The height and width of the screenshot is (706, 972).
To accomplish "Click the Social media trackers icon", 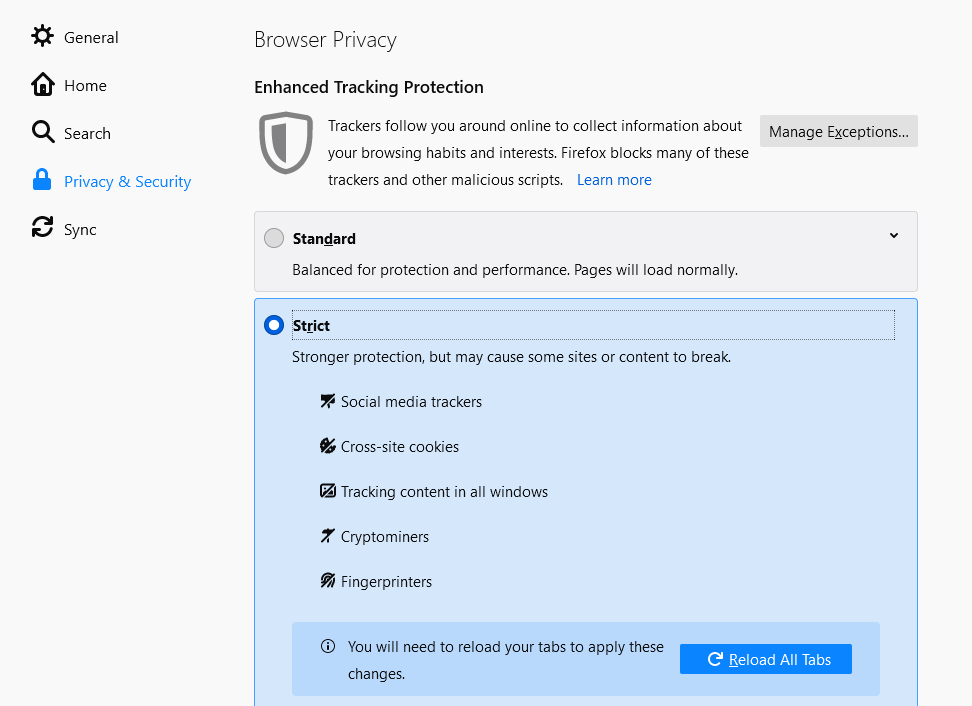I will (x=327, y=401).
